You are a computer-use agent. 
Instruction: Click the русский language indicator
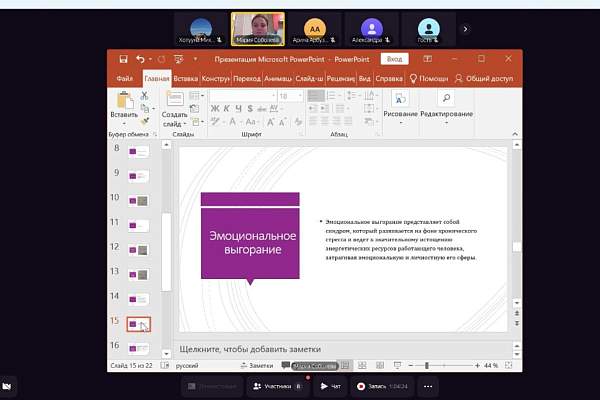pos(187,366)
